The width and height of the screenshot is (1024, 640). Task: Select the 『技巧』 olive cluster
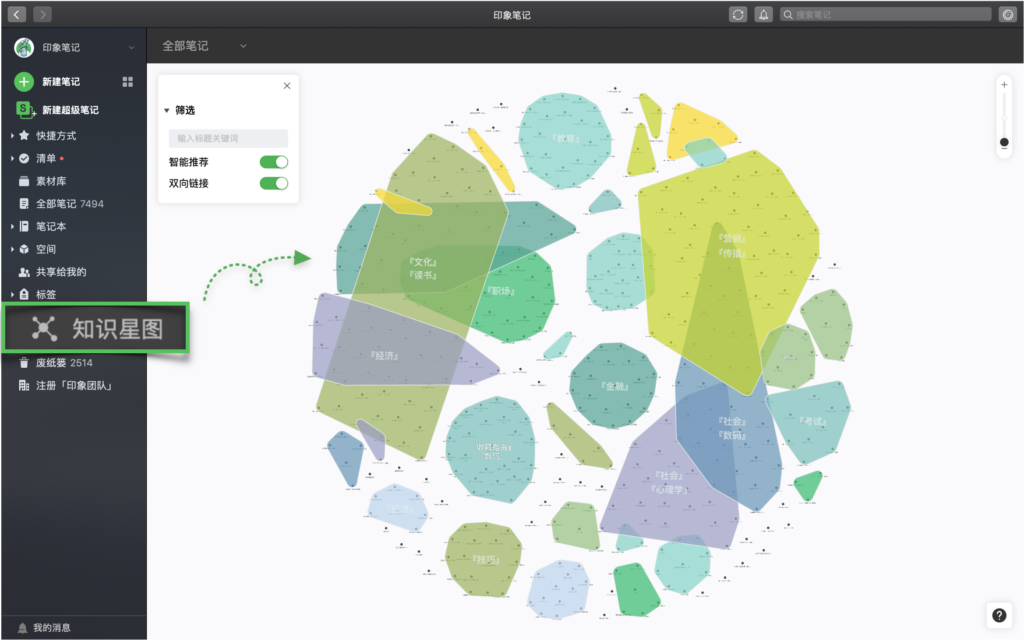485,560
